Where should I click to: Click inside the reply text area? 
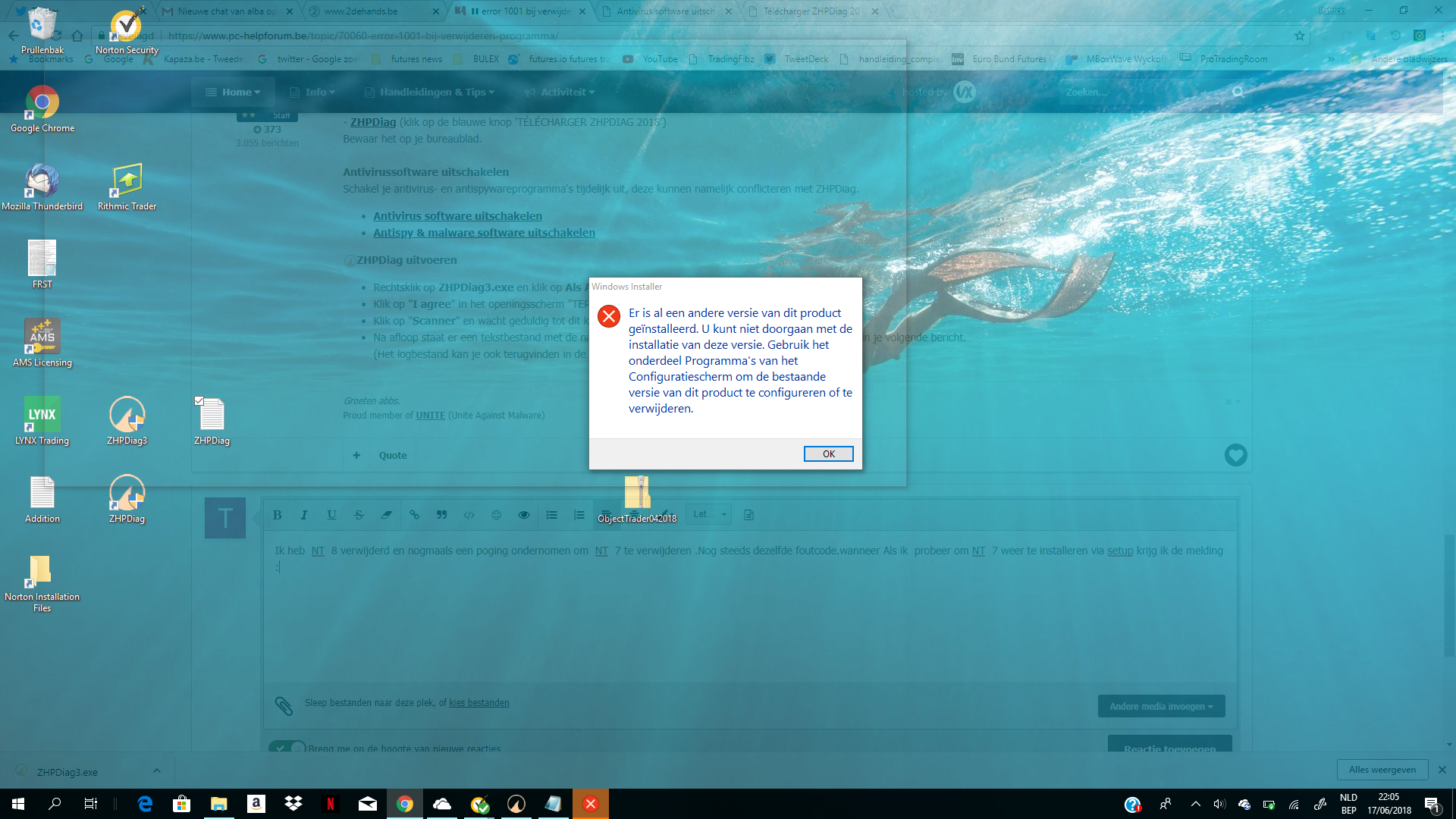[749, 614]
